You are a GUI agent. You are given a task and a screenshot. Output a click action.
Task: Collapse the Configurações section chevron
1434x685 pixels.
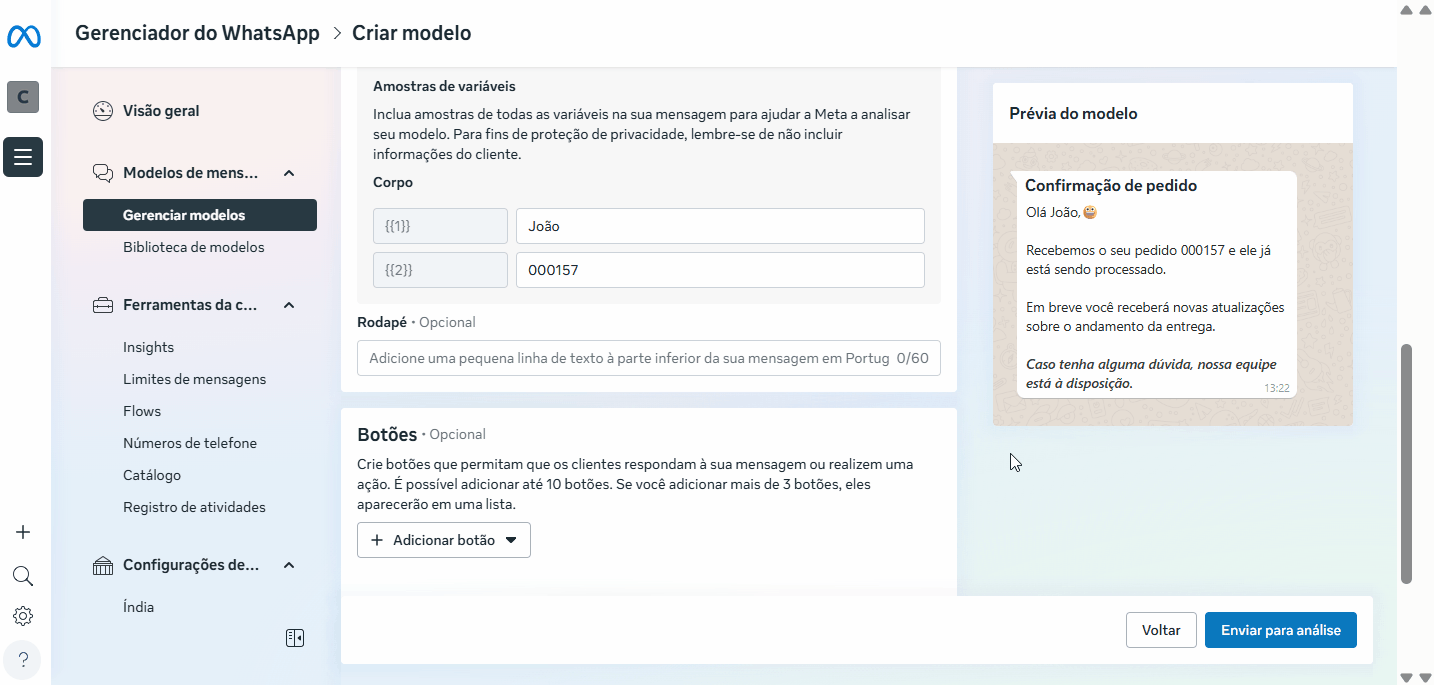pyautogui.click(x=289, y=565)
